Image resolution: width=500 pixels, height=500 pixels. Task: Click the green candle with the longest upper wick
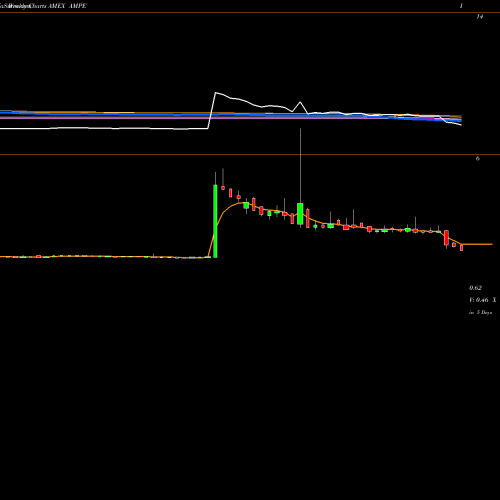pyautogui.click(x=300, y=213)
